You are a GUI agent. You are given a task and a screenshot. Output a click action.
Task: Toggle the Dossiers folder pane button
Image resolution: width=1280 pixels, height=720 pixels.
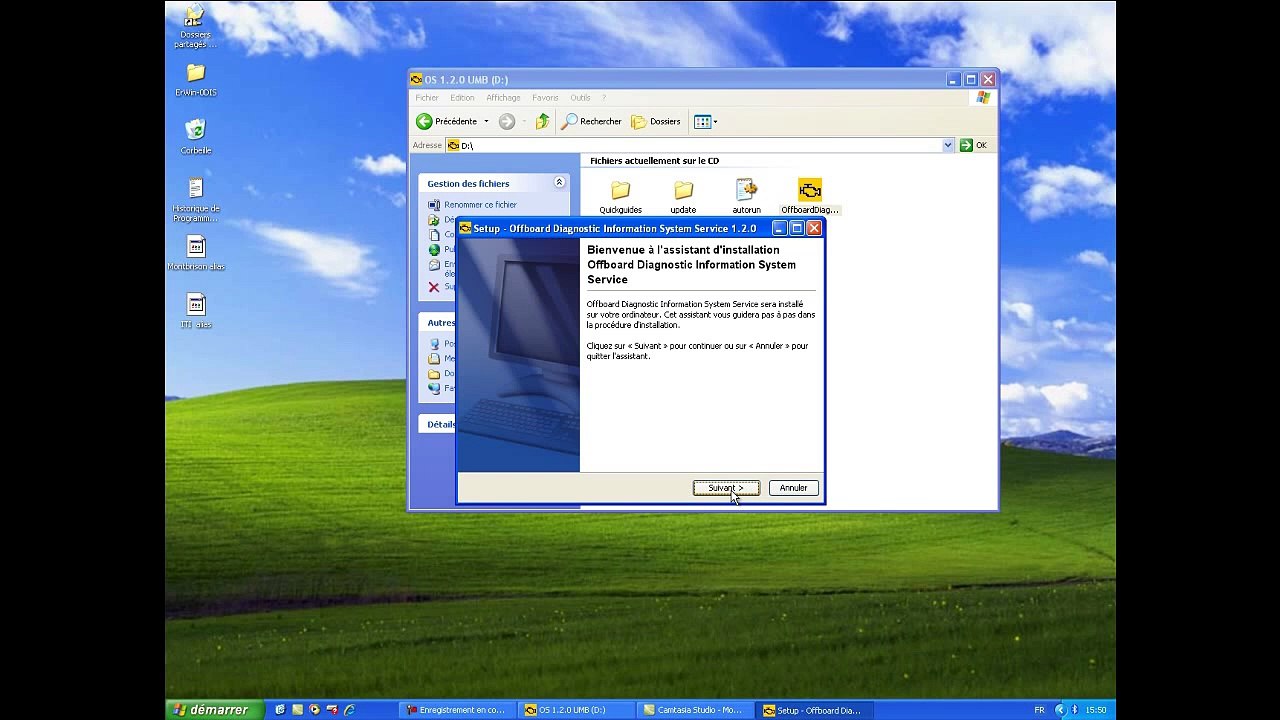tap(656, 121)
